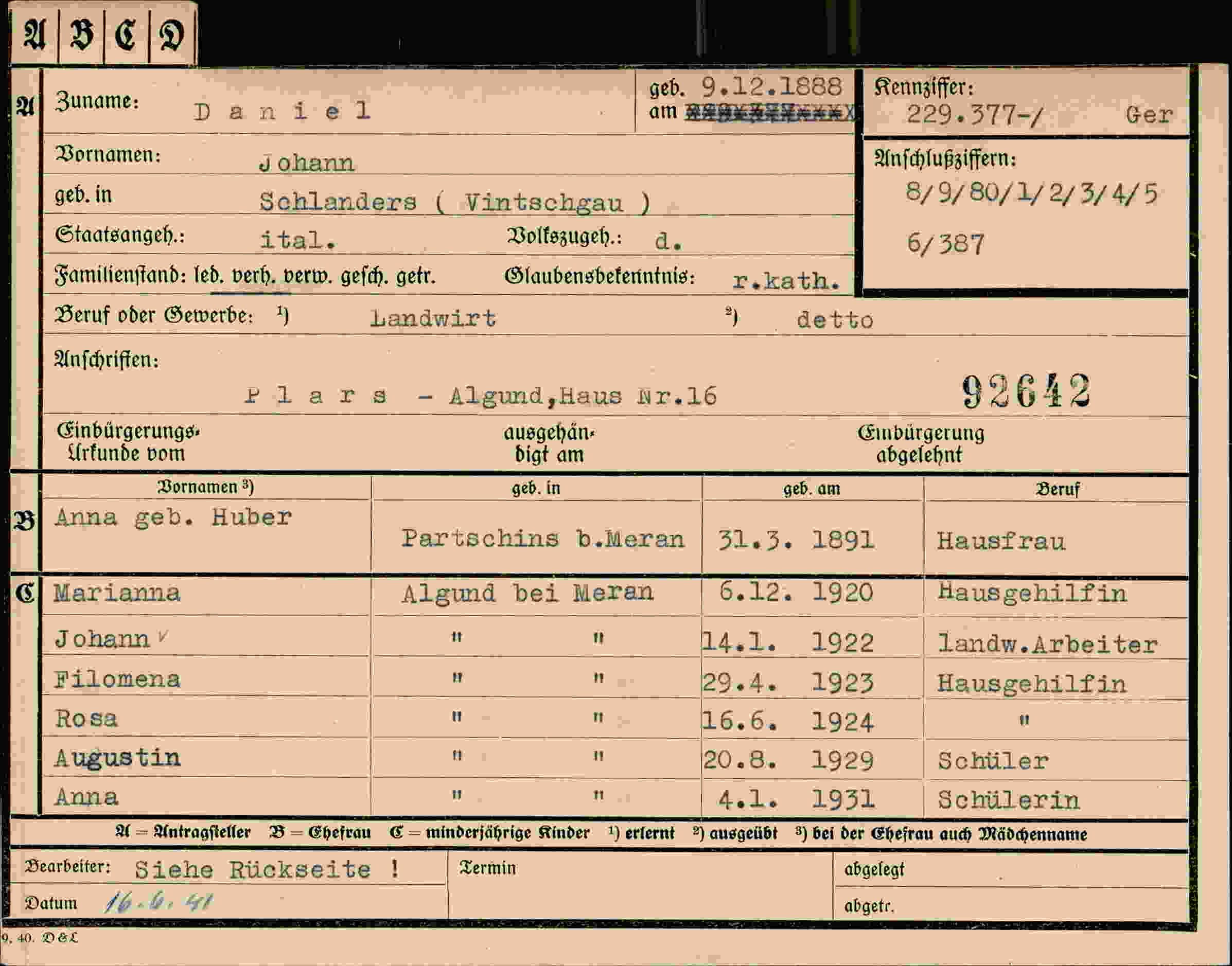Click the 'Einbürgerungs-Urkunde vom' label
Screen dimensions: 1232x966
[128, 442]
